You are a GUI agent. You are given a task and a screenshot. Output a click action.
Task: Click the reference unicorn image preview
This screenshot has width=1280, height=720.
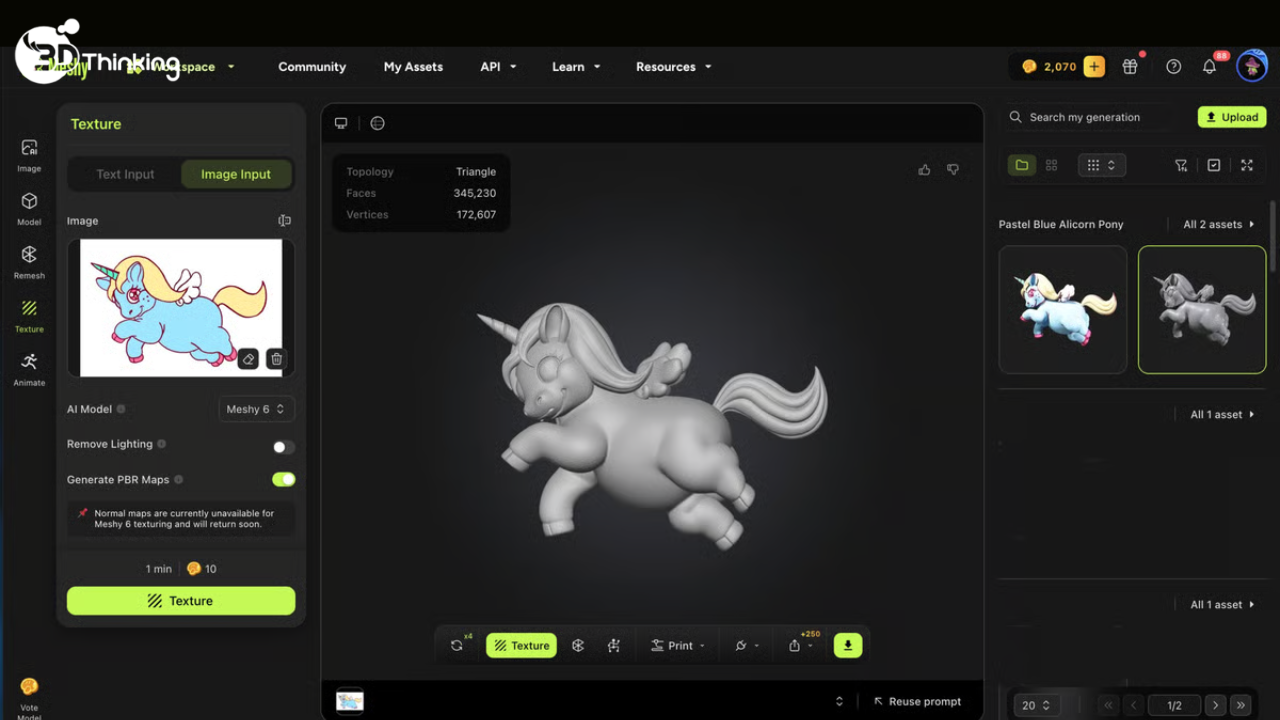coord(181,308)
